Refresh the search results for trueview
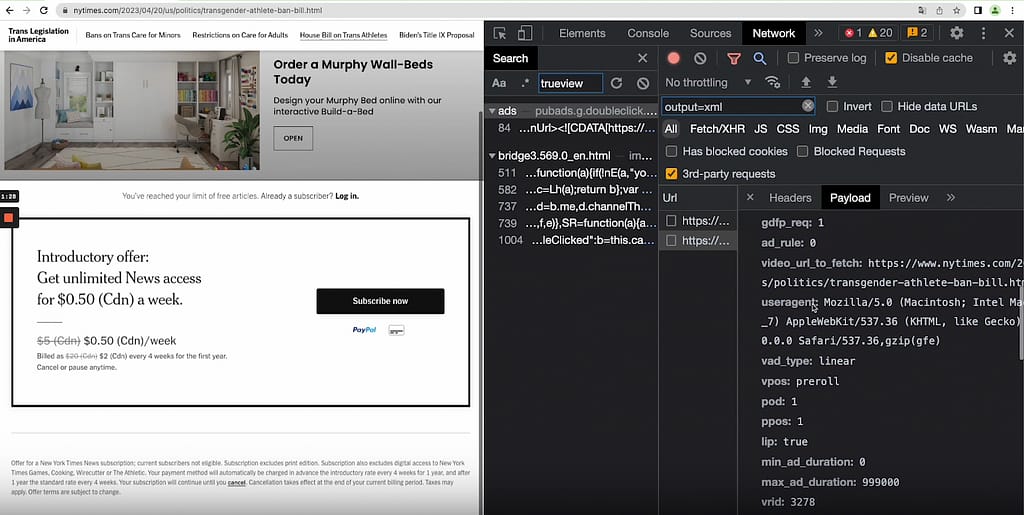Screen dimensions: 1024x515 click(617, 83)
